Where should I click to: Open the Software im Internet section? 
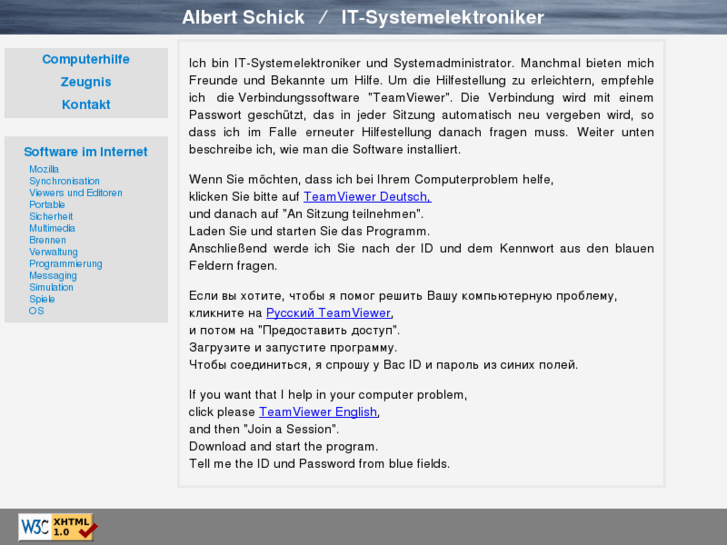coord(86,152)
